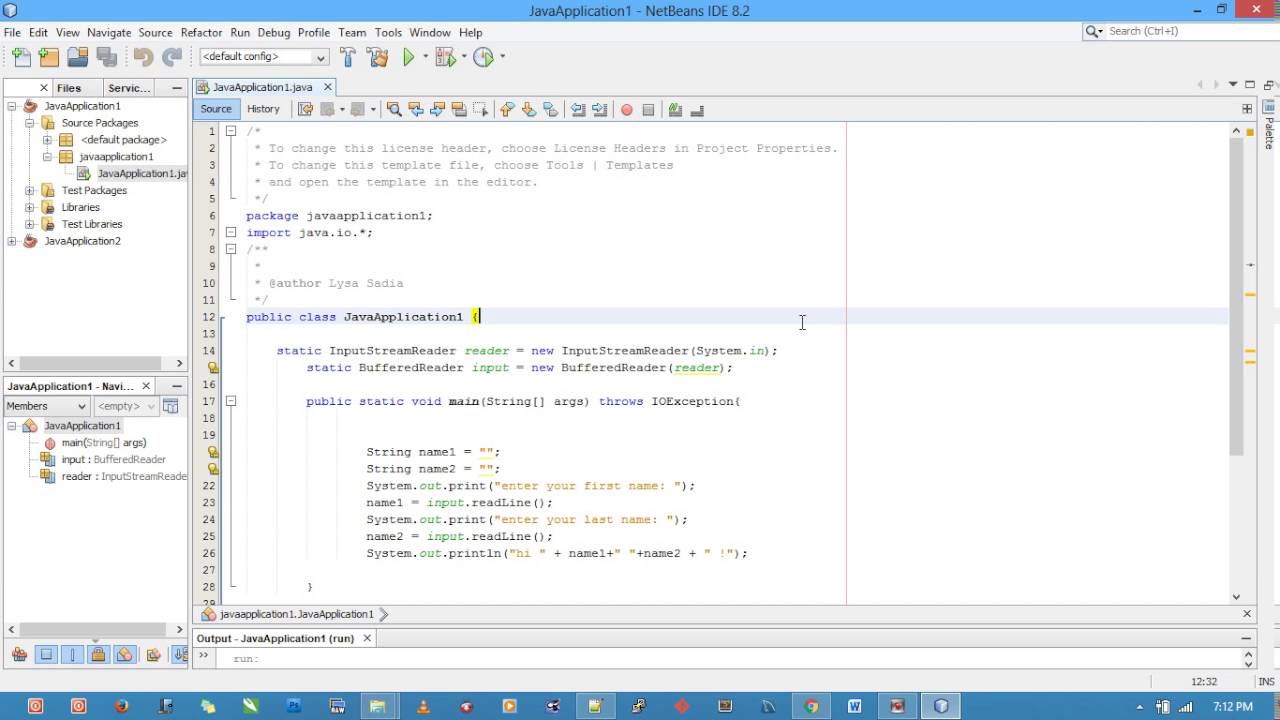Toggle Show Fields filter in Navigator
This screenshot has width=1280, height=720.
pyautogui.click(x=46, y=655)
